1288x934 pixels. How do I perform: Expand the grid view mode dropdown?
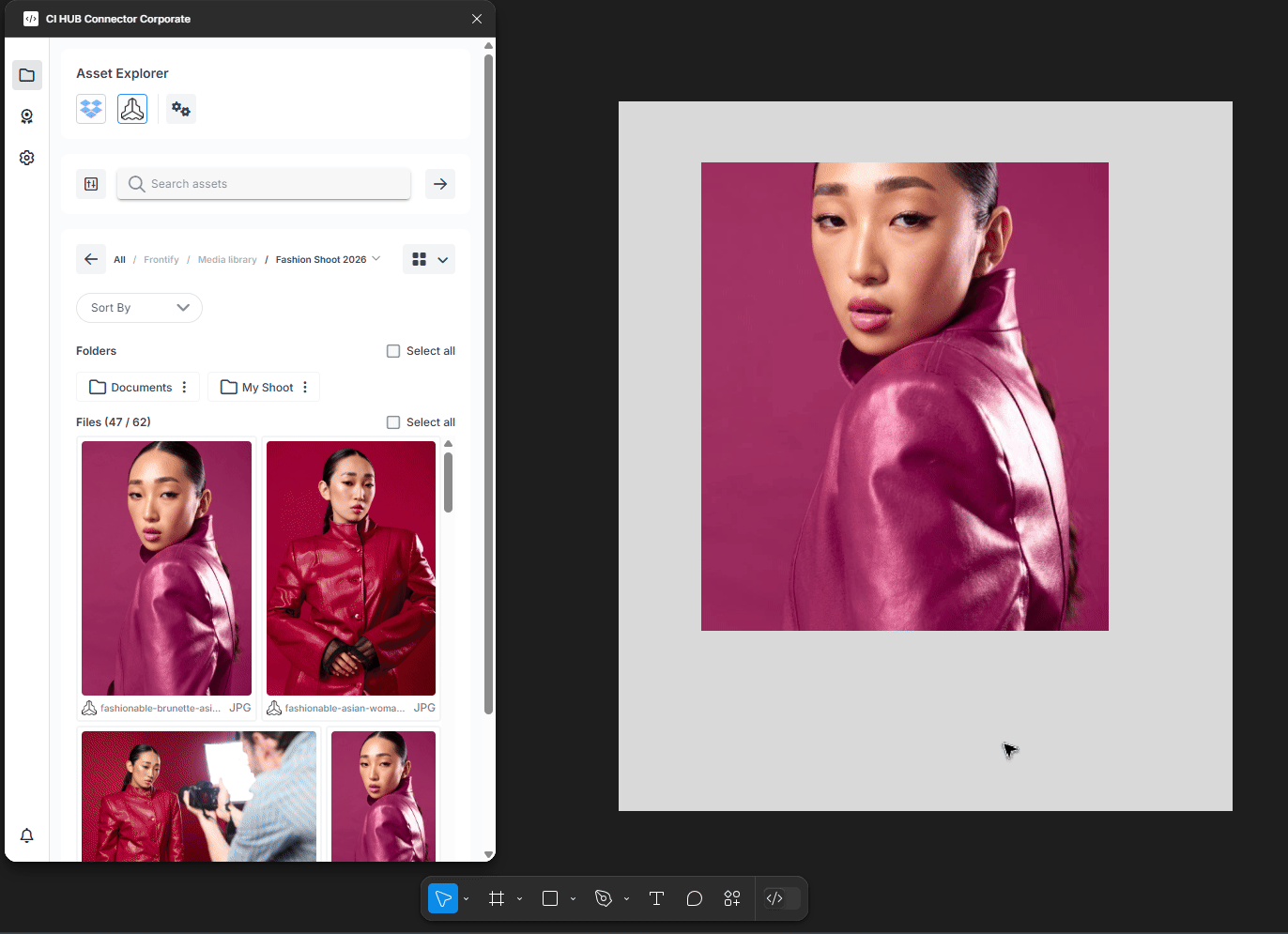(x=442, y=260)
